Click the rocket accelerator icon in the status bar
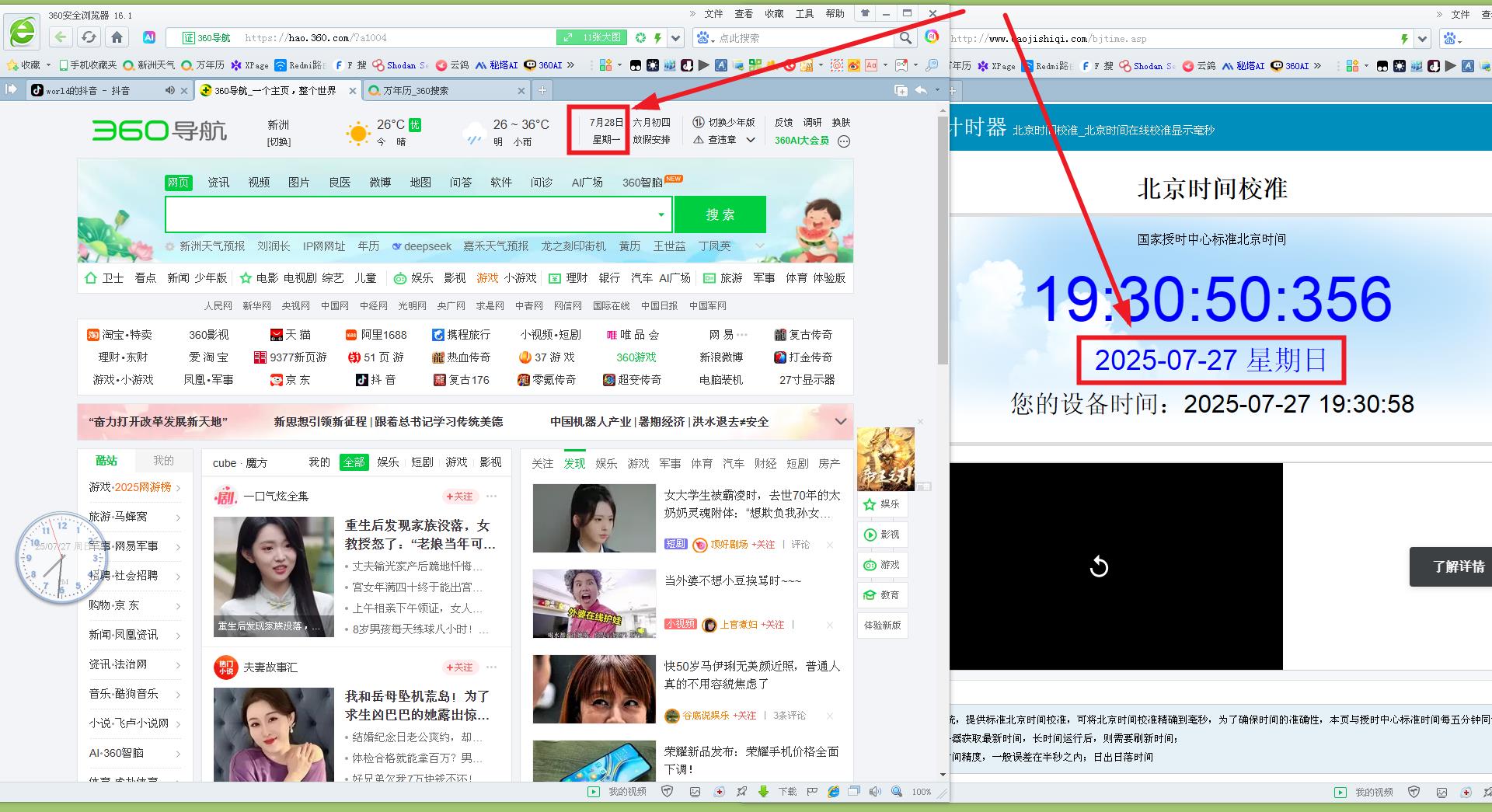The height and width of the screenshot is (812, 1492). click(741, 792)
